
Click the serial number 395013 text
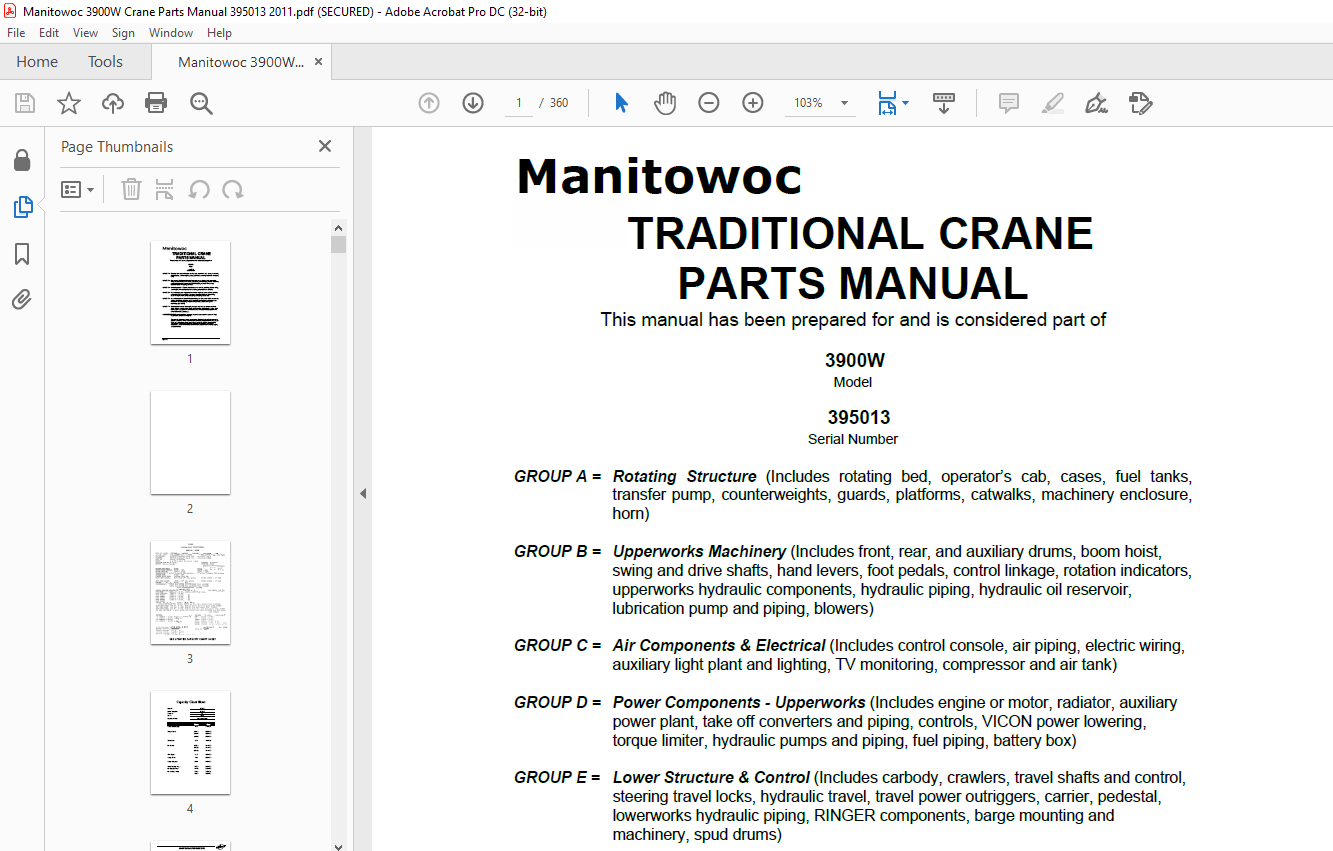pyautogui.click(x=858, y=417)
